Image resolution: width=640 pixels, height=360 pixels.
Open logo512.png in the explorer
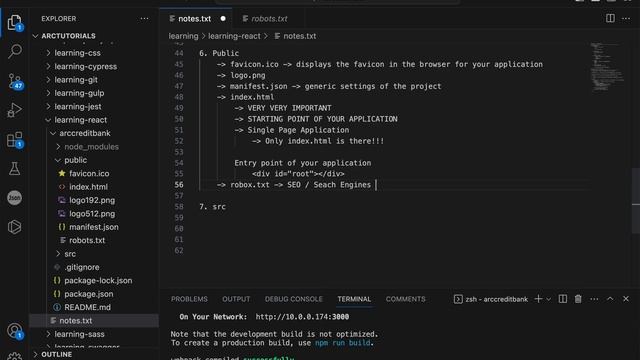tap(93, 214)
